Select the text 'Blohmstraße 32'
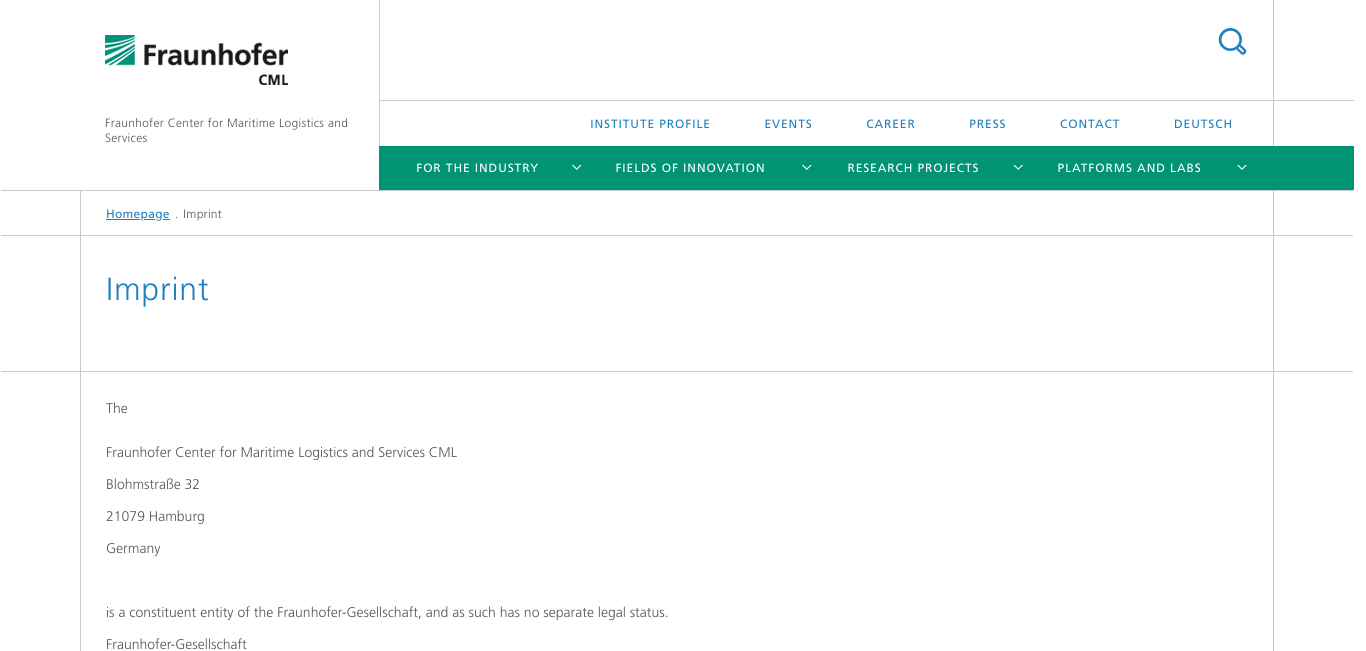The height and width of the screenshot is (651, 1366). [x=153, y=484]
